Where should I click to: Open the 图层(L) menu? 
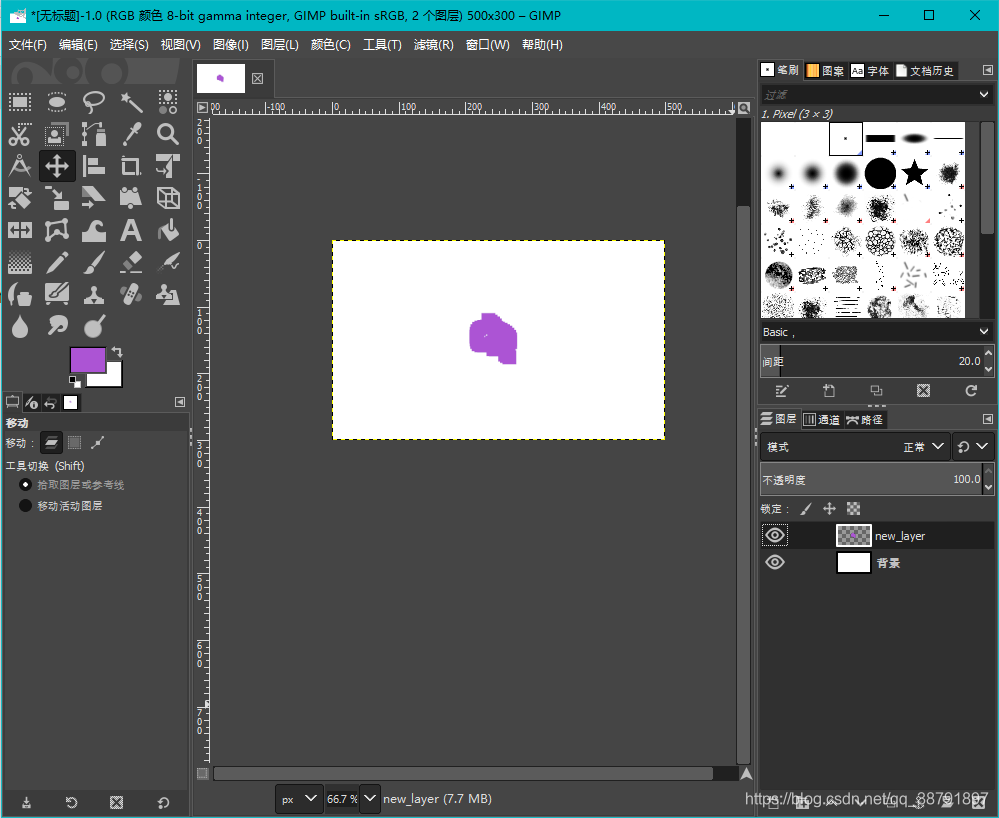click(x=280, y=45)
